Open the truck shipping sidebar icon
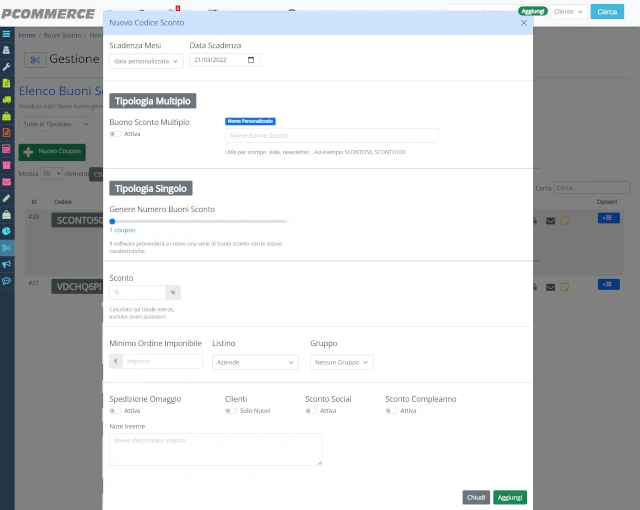 click(7, 100)
